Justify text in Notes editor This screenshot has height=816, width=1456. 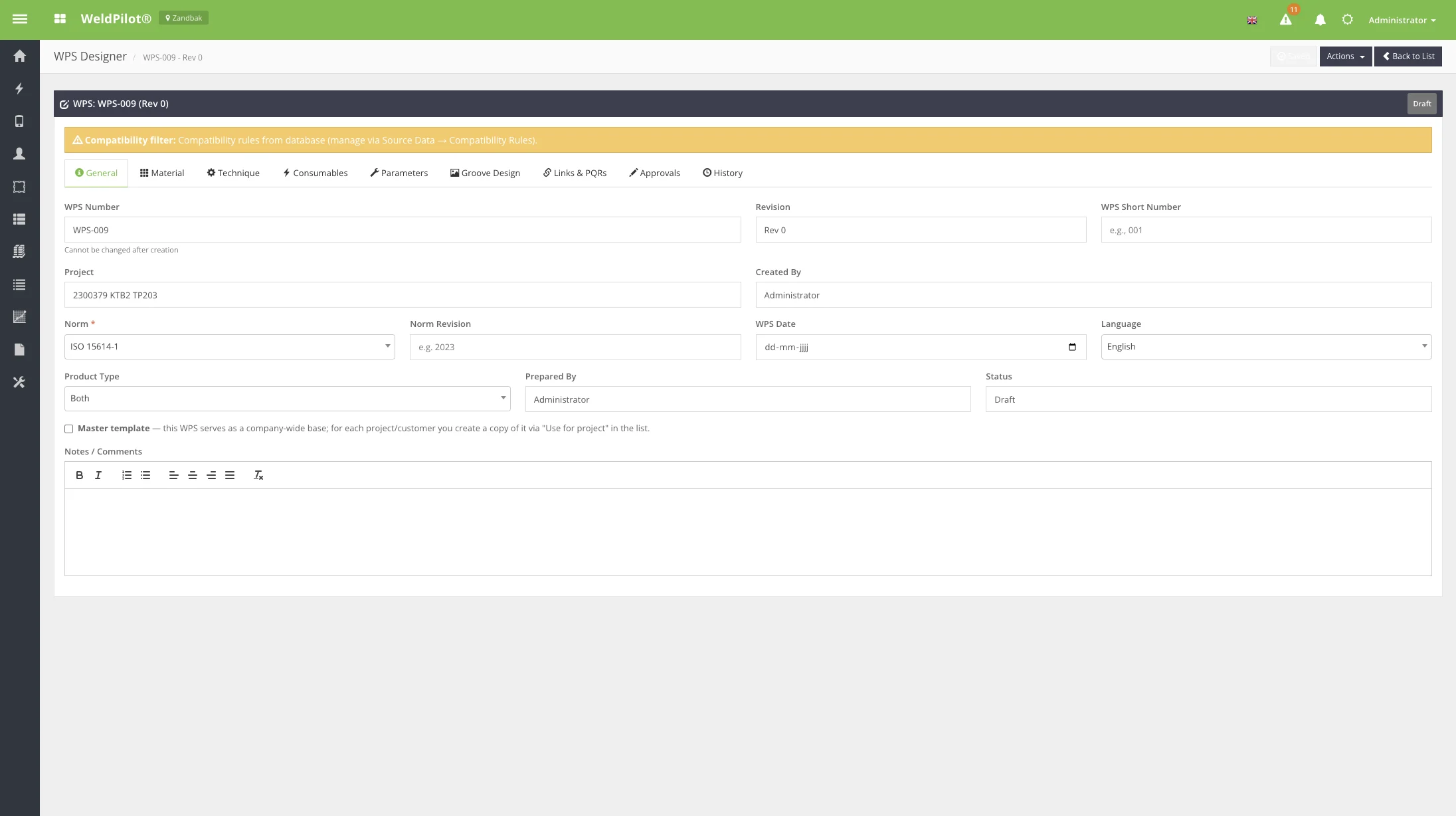click(230, 476)
